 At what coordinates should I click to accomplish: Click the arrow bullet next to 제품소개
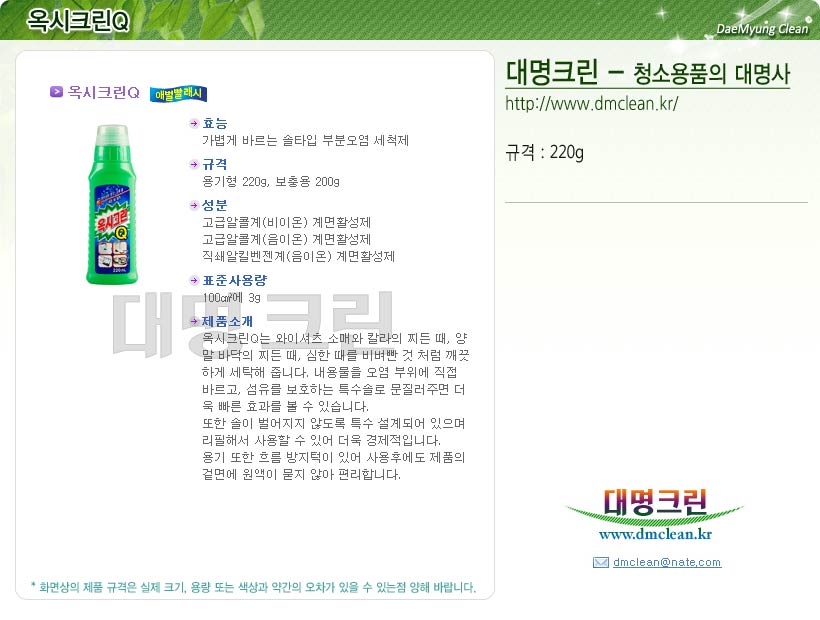[194, 322]
